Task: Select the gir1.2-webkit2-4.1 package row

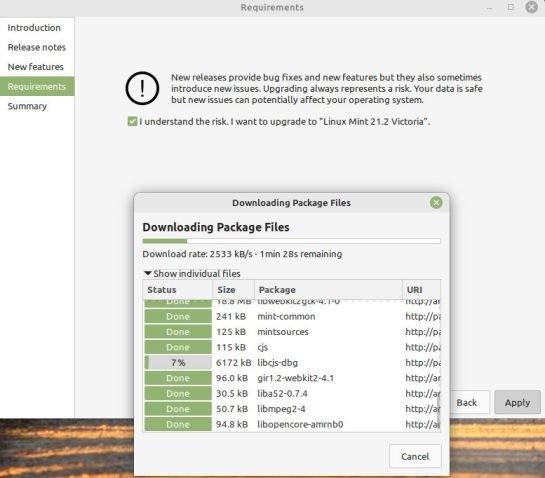Action: [292, 378]
